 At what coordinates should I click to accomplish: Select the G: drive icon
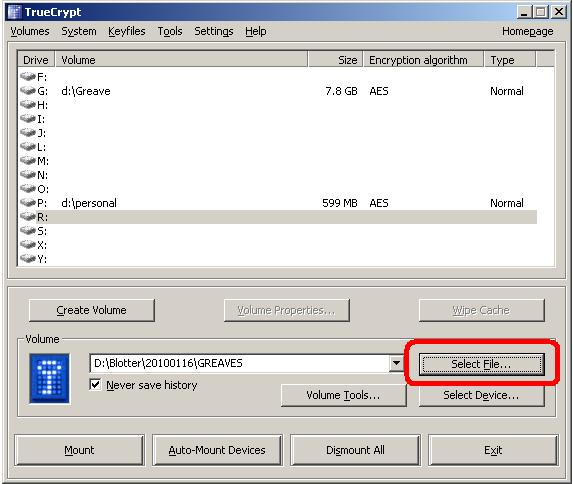point(28,90)
